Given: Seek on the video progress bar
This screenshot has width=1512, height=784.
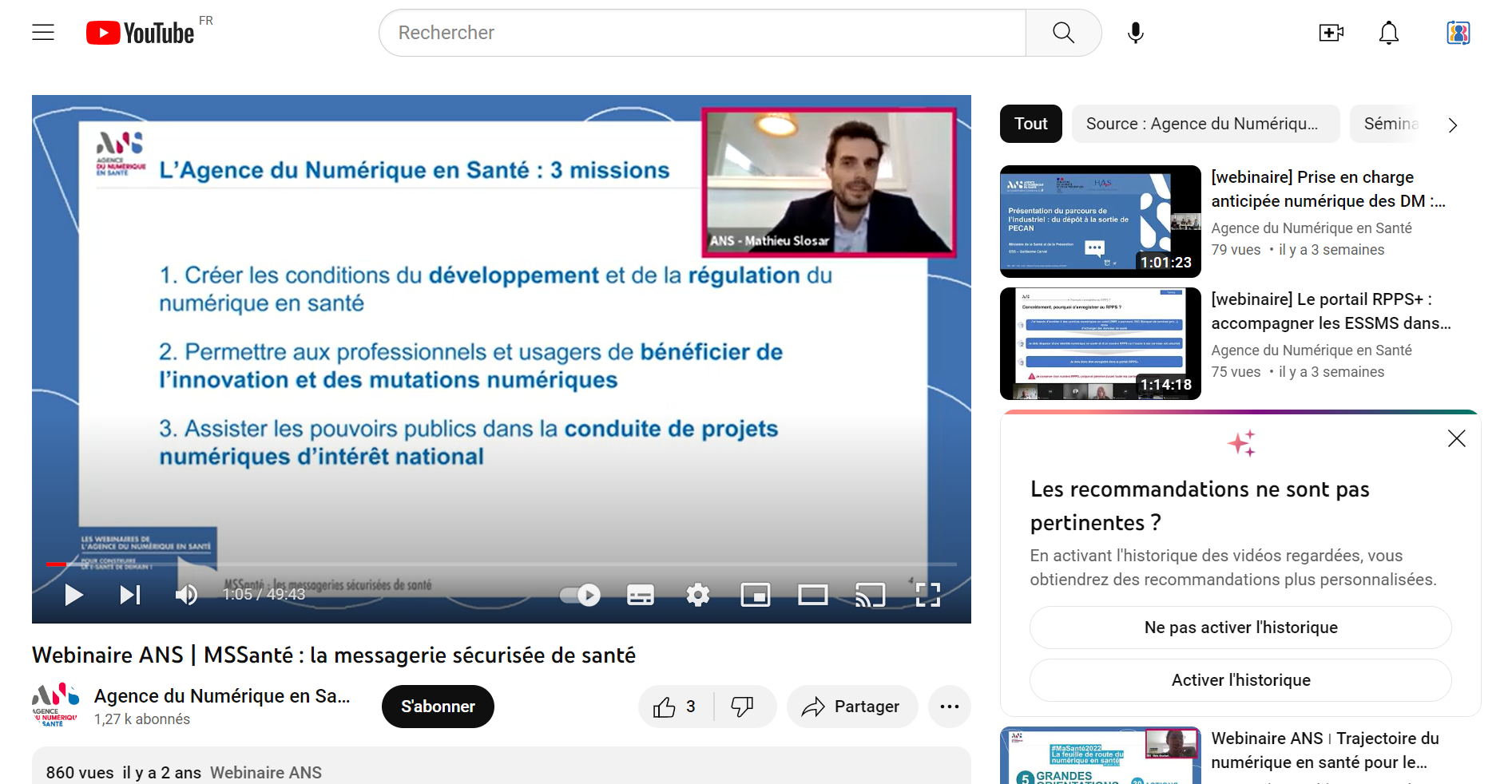Looking at the screenshot, I should tap(502, 564).
